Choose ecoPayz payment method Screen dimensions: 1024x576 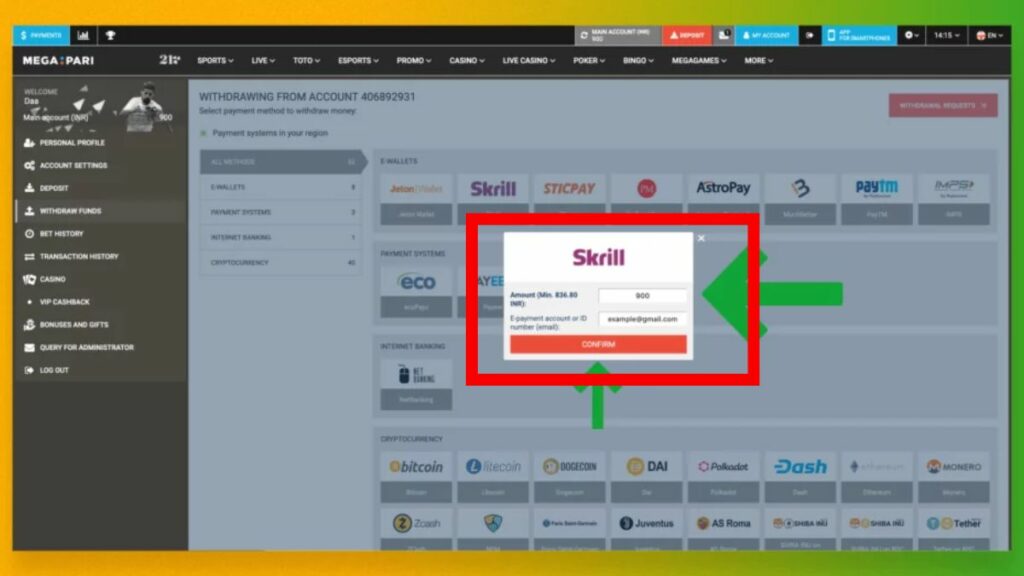coord(416,292)
